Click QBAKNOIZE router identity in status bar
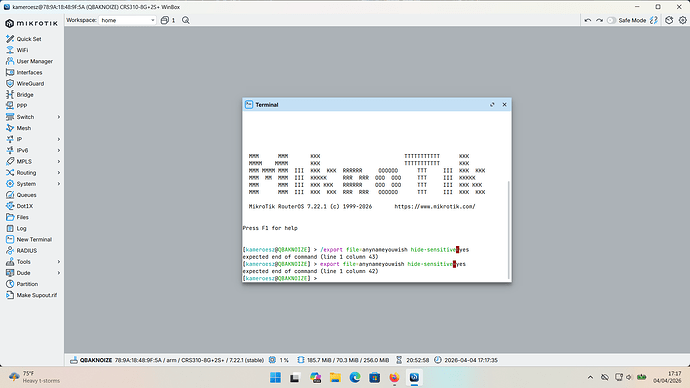The height and width of the screenshot is (388, 690). coord(96,360)
